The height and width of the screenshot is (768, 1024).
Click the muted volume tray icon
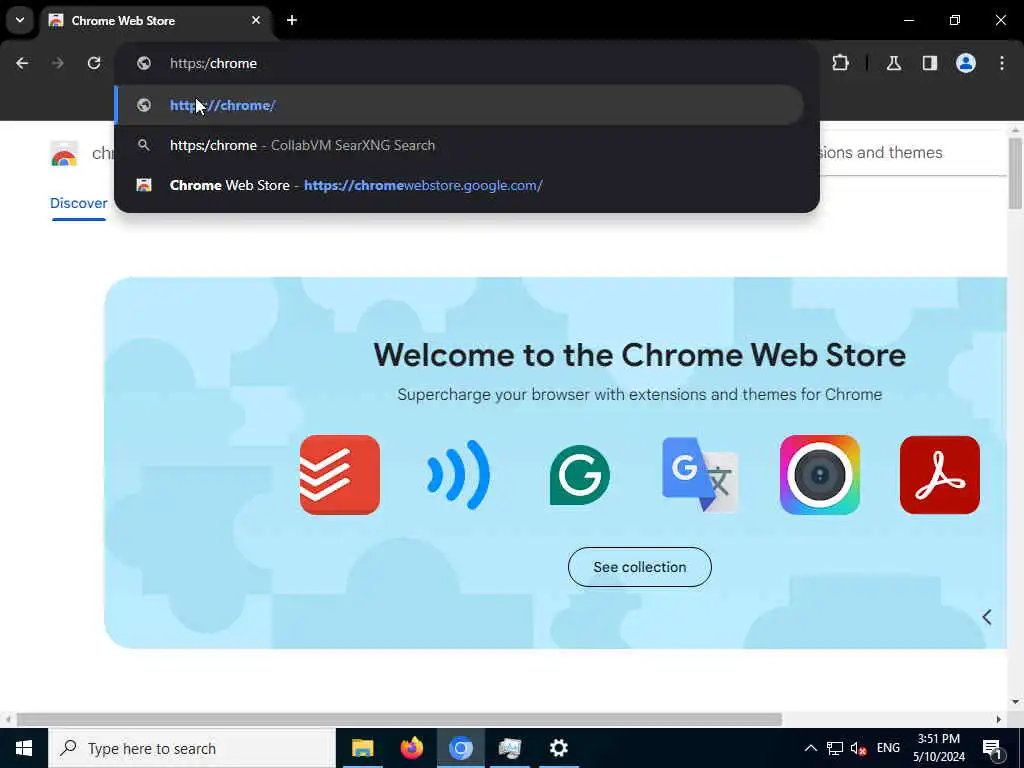(x=858, y=748)
